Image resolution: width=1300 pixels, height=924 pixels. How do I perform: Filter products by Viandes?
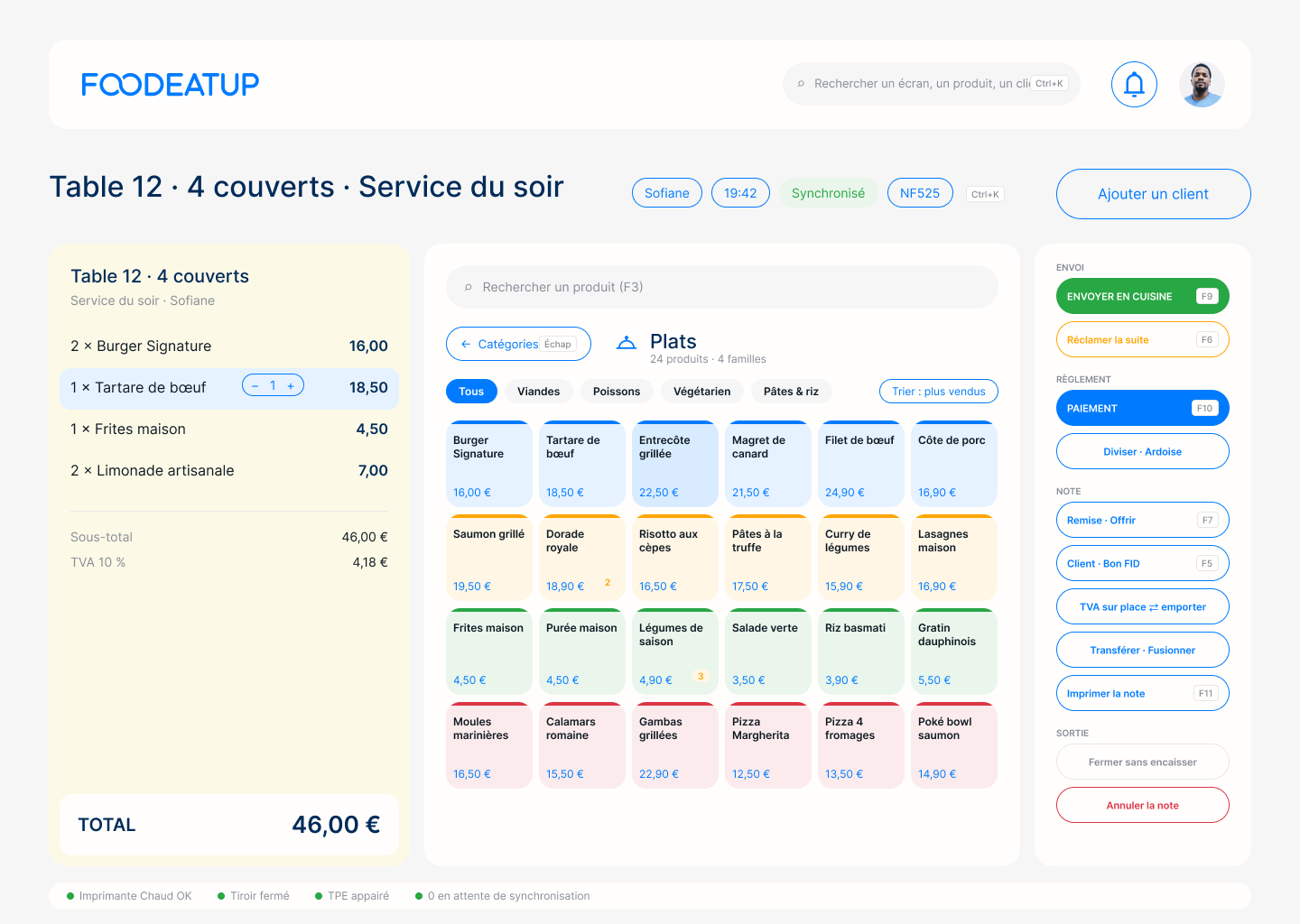[x=539, y=391]
